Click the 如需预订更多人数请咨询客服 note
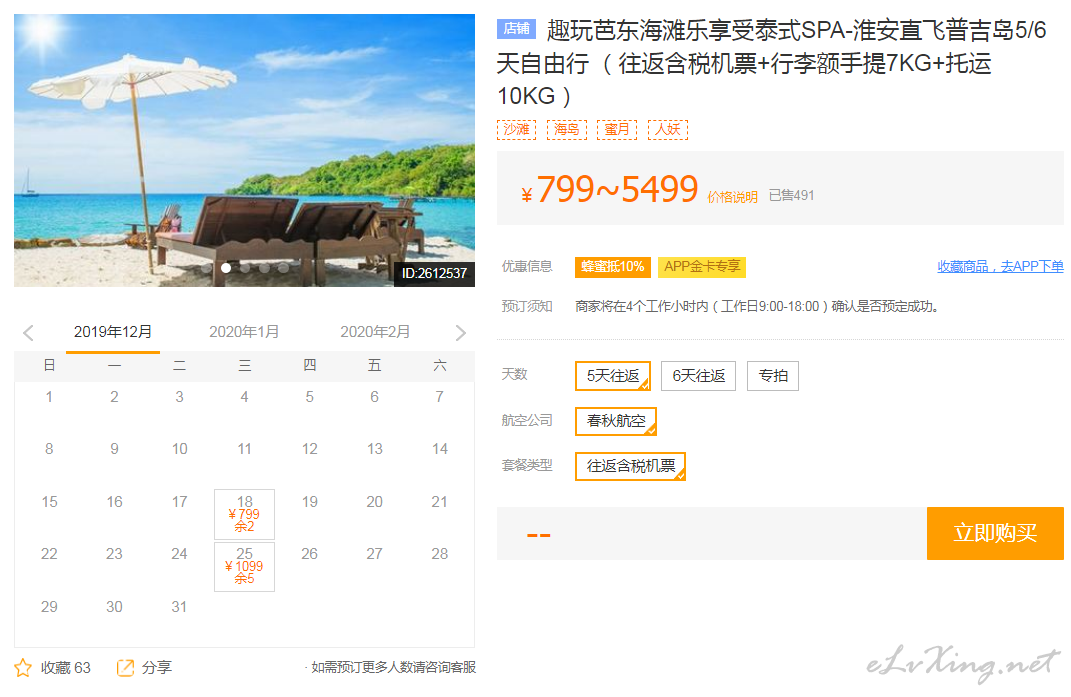 pos(393,668)
